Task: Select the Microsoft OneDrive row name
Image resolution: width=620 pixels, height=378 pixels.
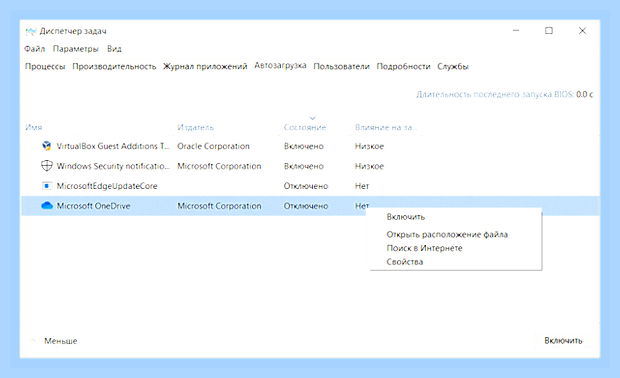Action: tap(93, 206)
